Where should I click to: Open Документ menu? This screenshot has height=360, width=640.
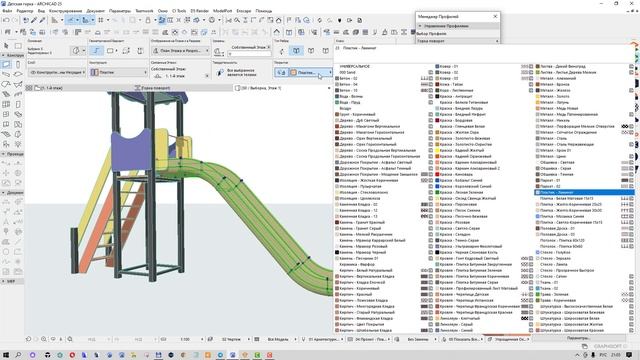tap(96, 11)
